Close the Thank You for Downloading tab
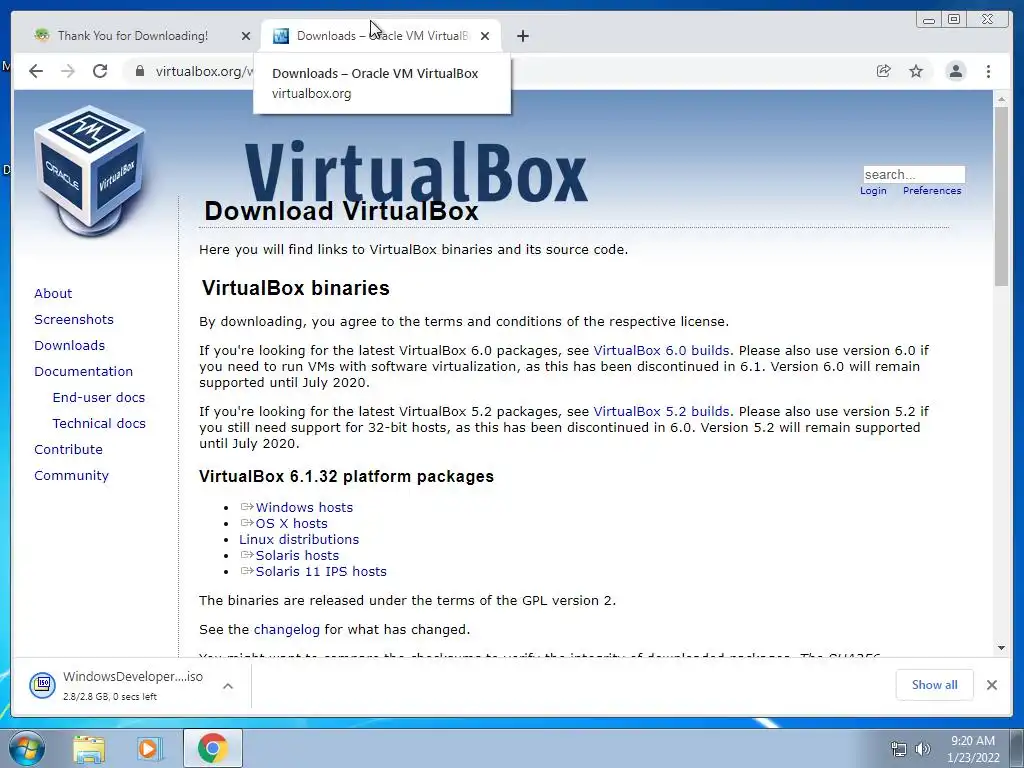 coord(246,36)
